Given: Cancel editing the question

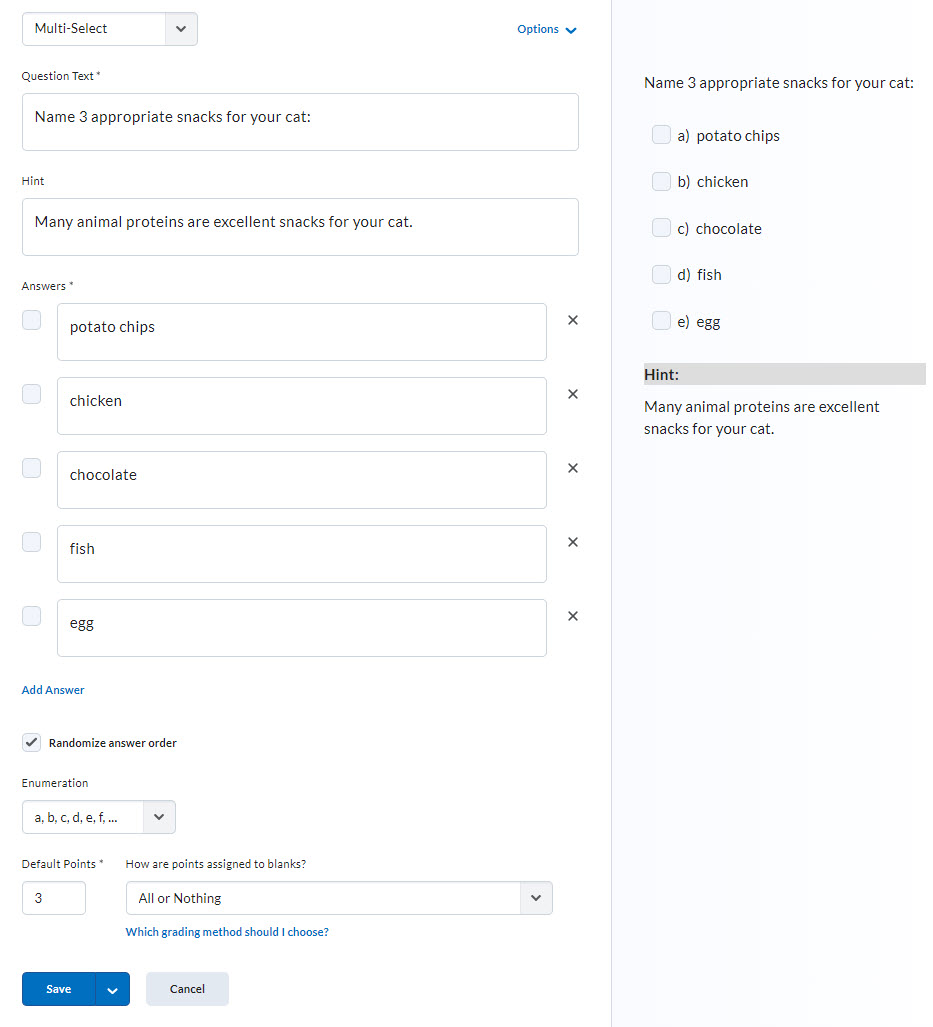Looking at the screenshot, I should pyautogui.click(x=187, y=989).
